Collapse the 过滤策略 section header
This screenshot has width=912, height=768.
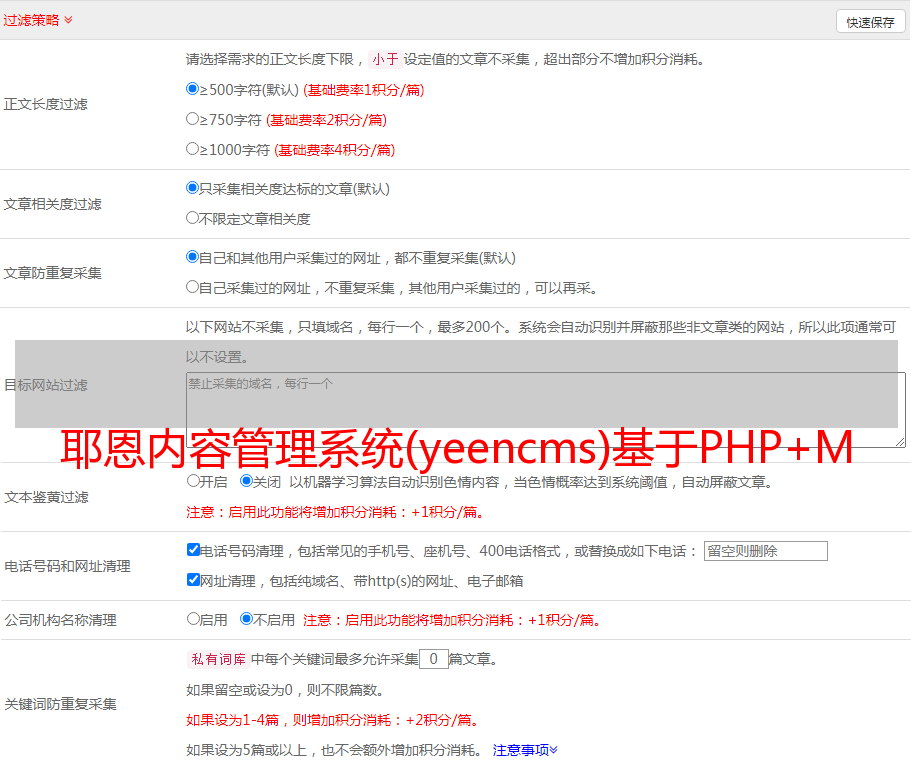pyautogui.click(x=38, y=20)
